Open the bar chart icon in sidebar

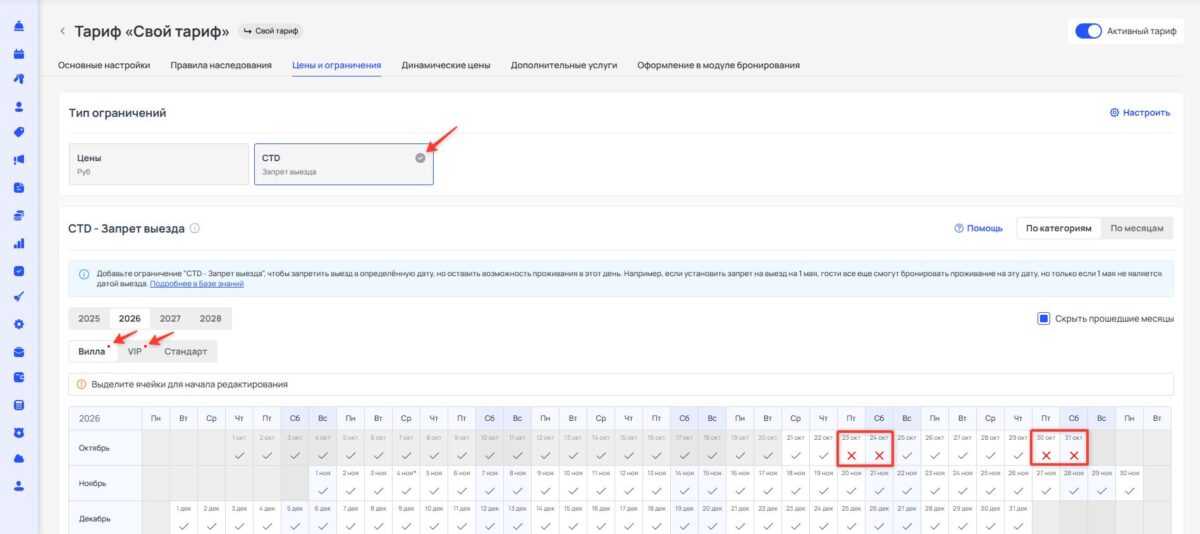(x=19, y=243)
